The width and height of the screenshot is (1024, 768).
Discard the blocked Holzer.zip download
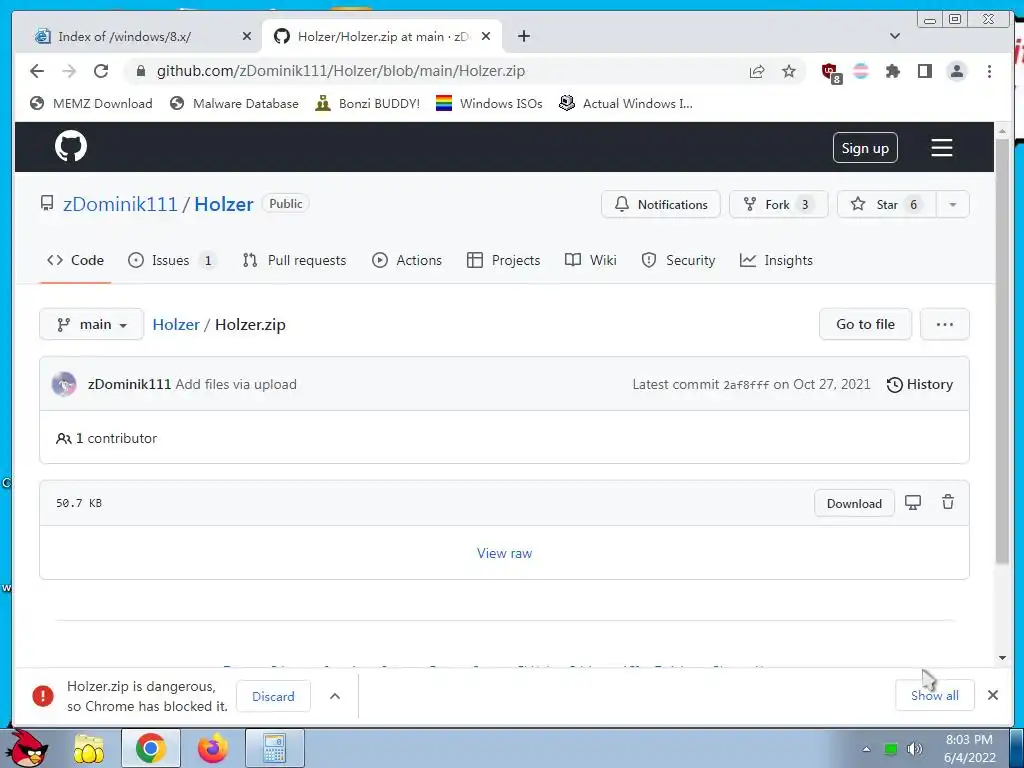coord(273,696)
